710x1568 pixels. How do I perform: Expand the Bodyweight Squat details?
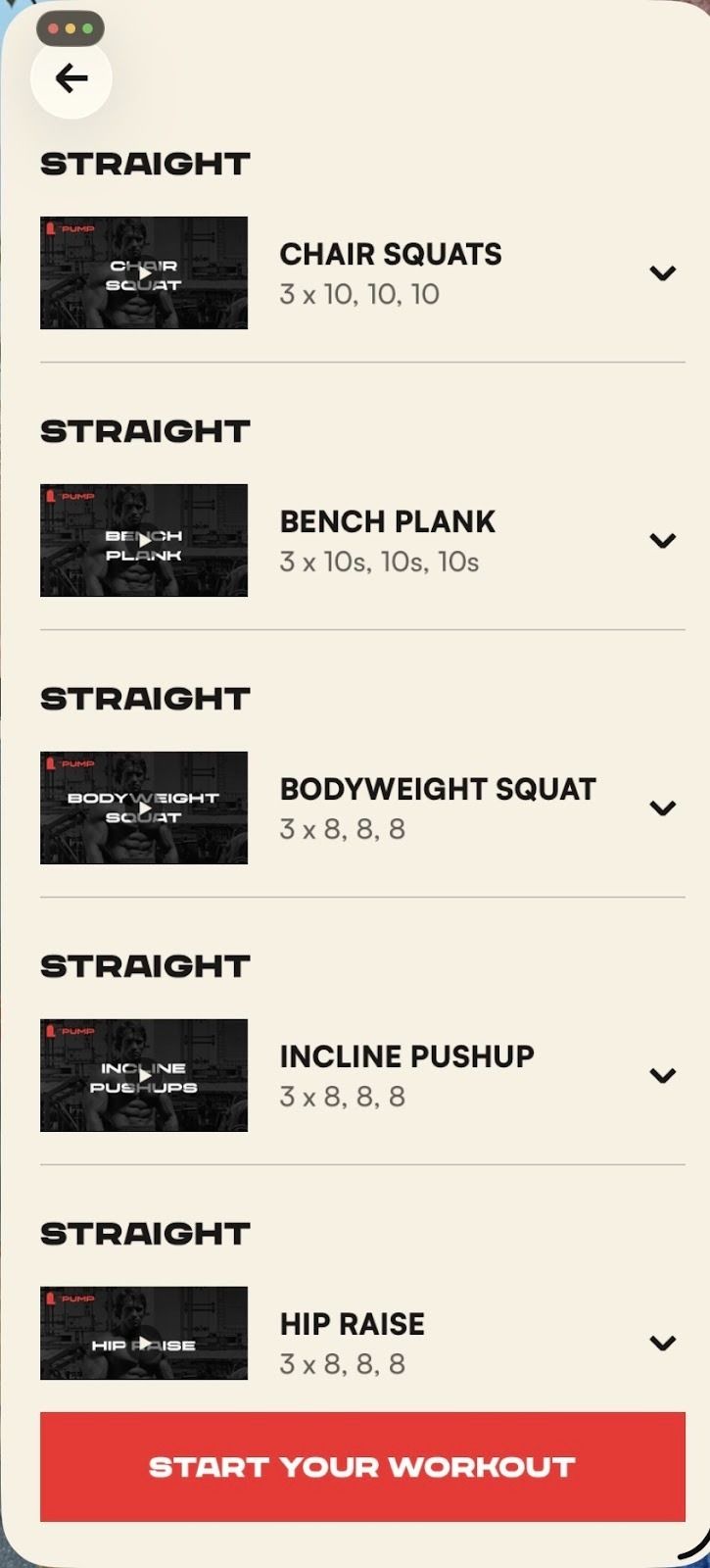click(x=663, y=808)
